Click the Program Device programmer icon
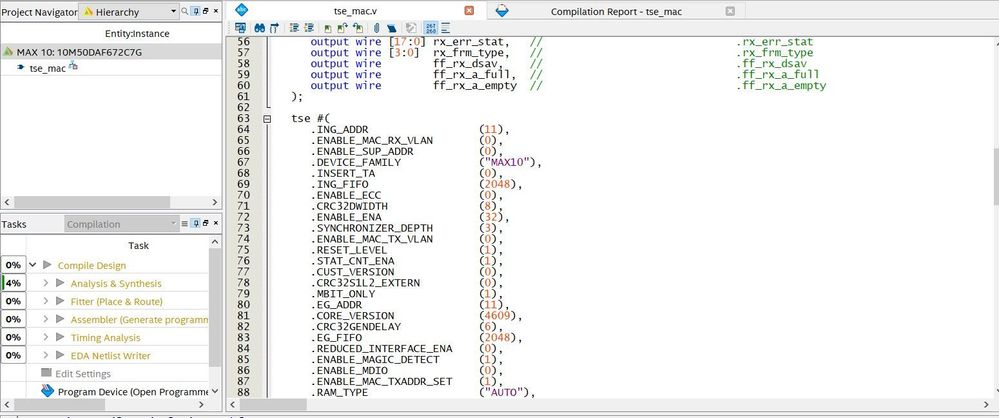The image size is (999, 418). [x=48, y=392]
